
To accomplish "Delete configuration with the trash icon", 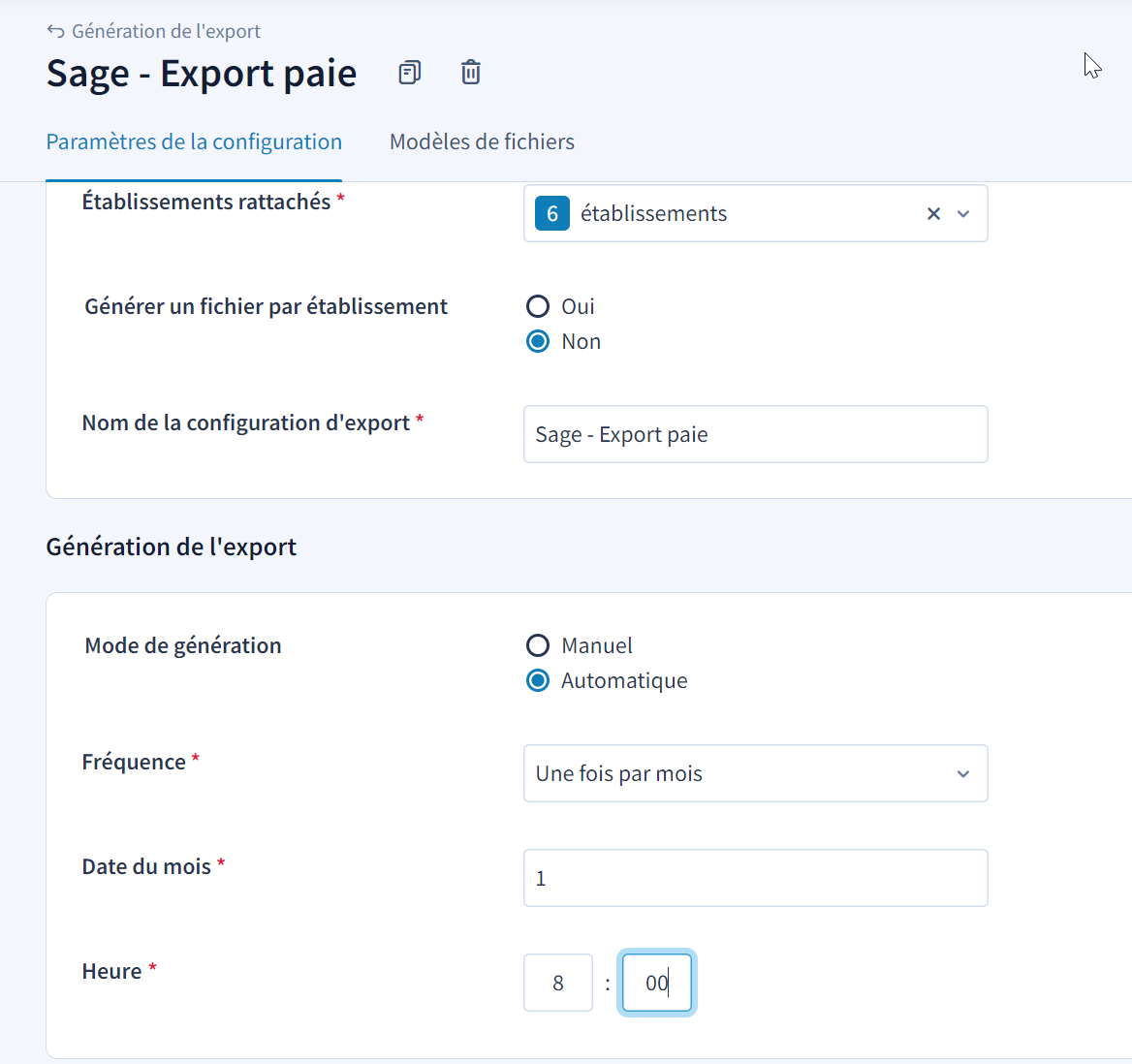I will 471,73.
